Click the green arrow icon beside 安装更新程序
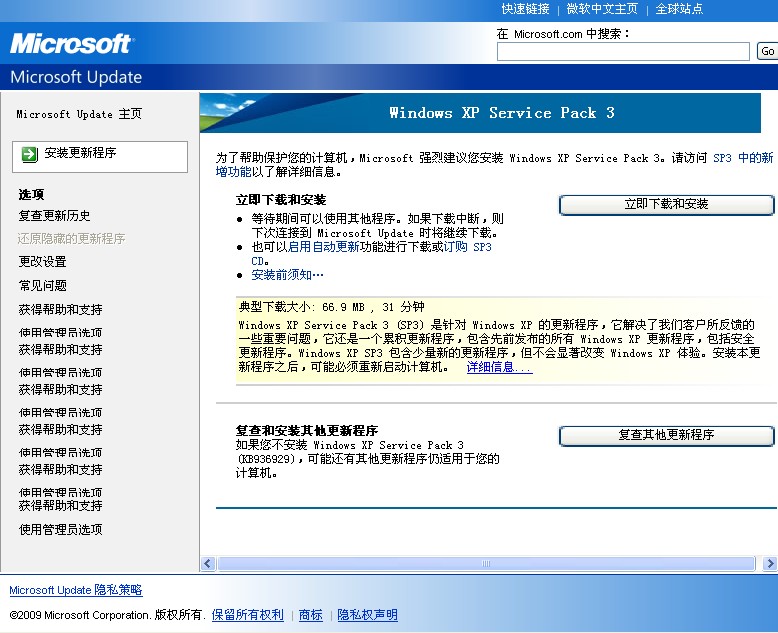 [29, 154]
